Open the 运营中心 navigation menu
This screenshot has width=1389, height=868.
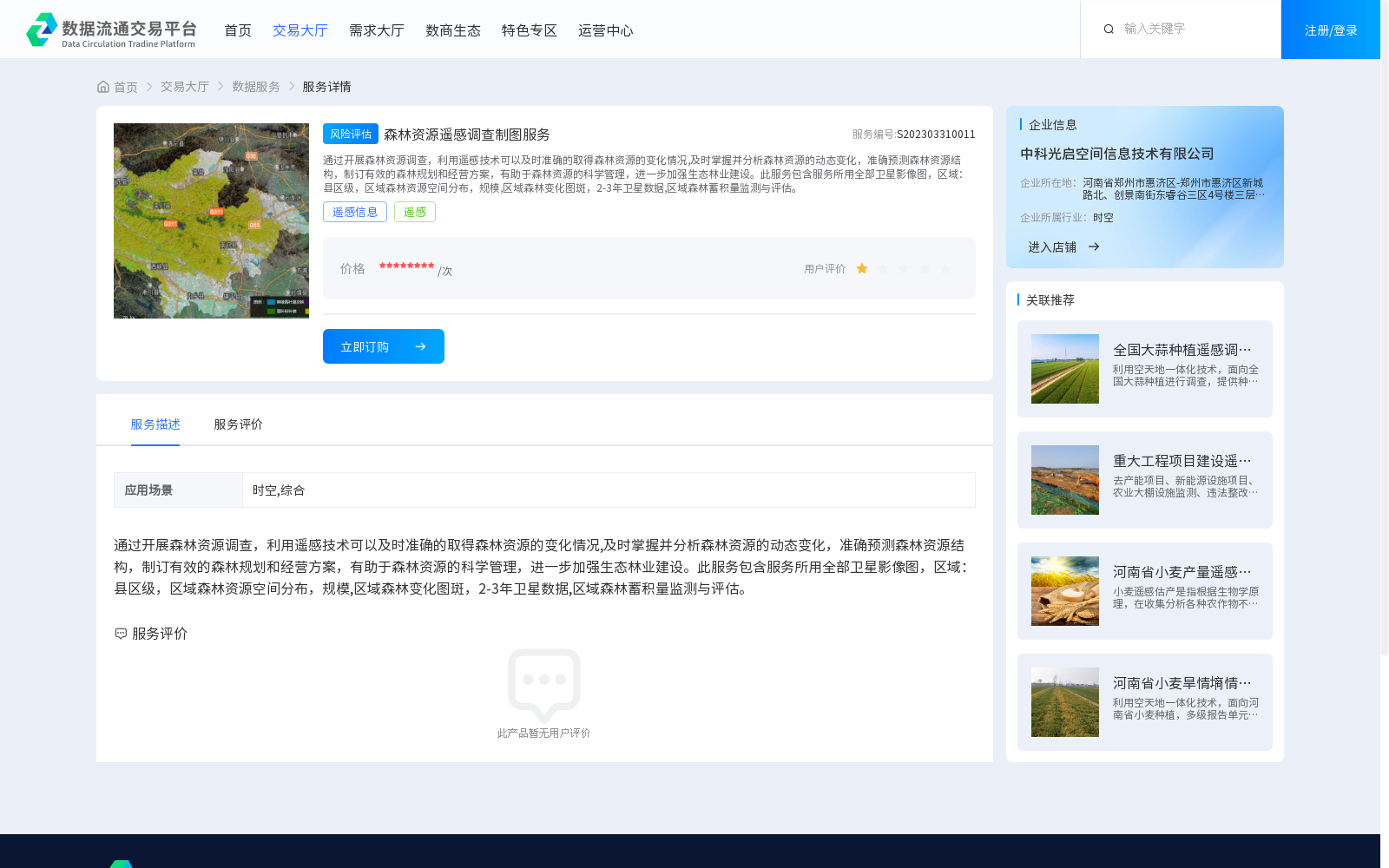tap(606, 30)
